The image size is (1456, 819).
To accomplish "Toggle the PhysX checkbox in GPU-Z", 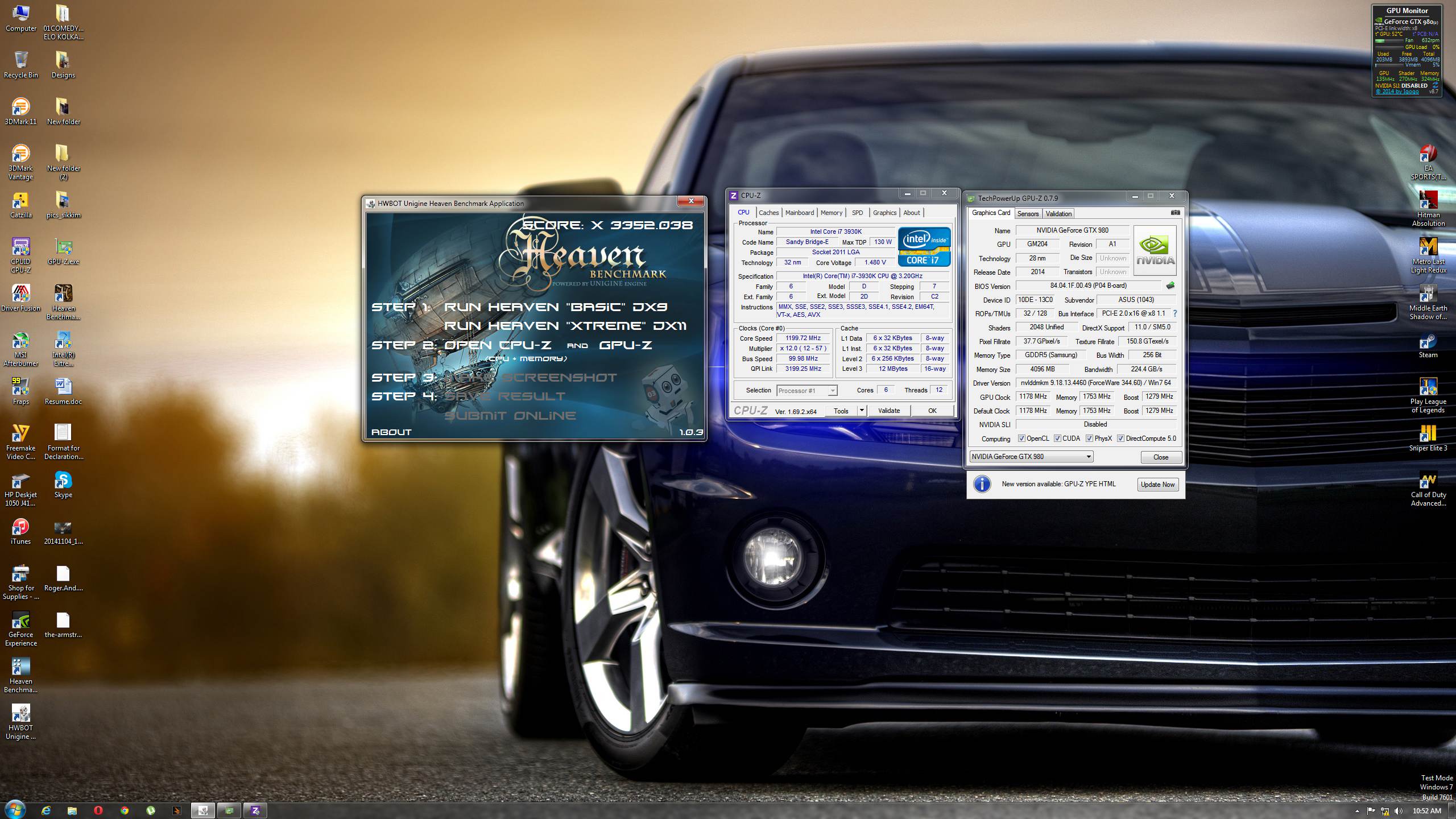I will click(x=1089, y=439).
